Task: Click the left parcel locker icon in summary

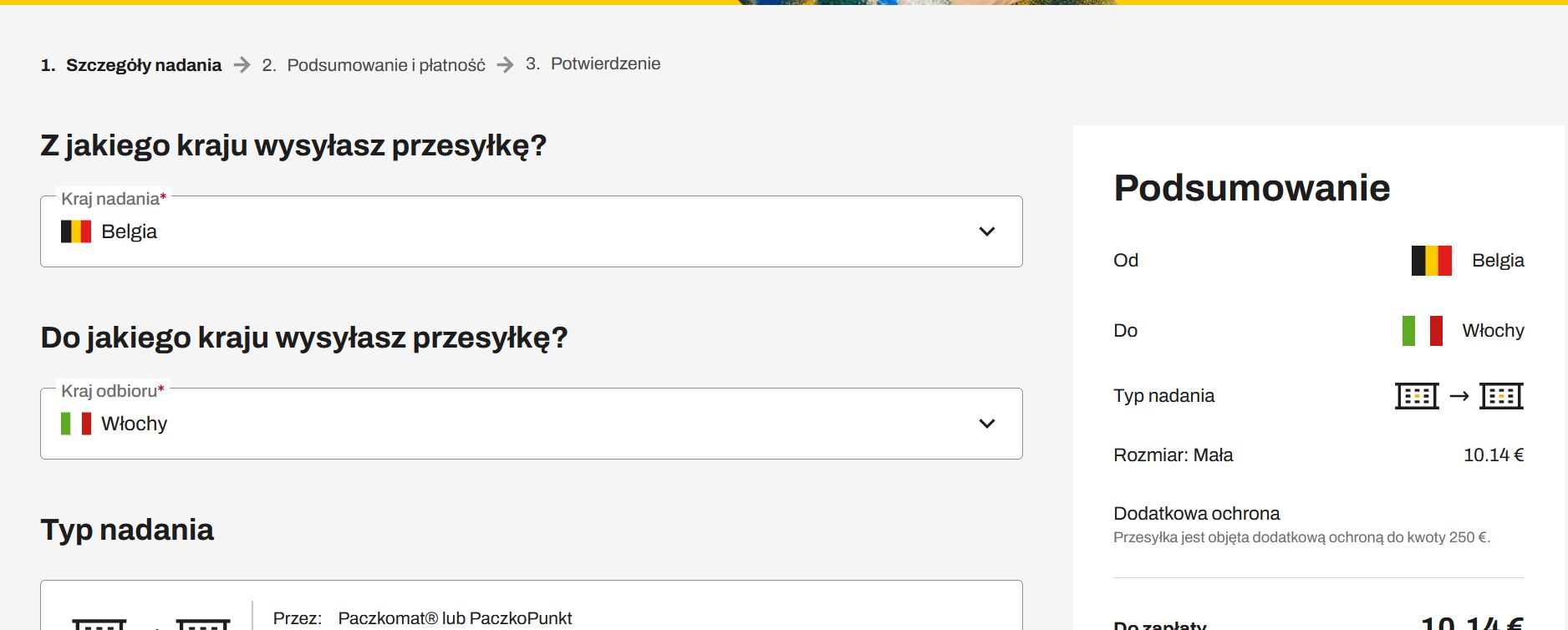Action: [x=1417, y=396]
